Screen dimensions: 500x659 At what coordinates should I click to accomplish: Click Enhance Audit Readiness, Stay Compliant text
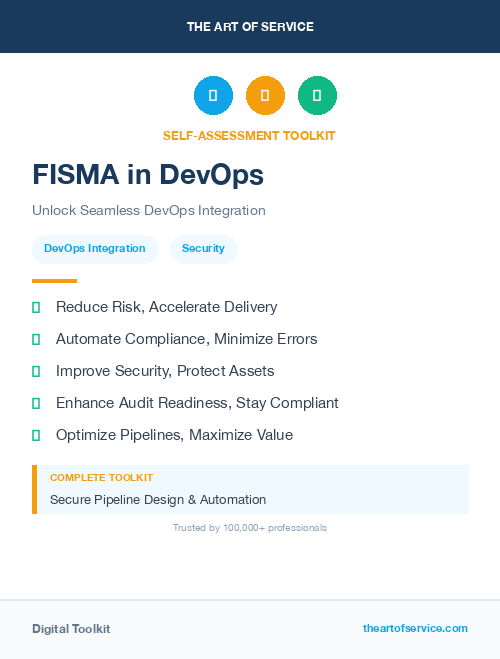tap(197, 403)
